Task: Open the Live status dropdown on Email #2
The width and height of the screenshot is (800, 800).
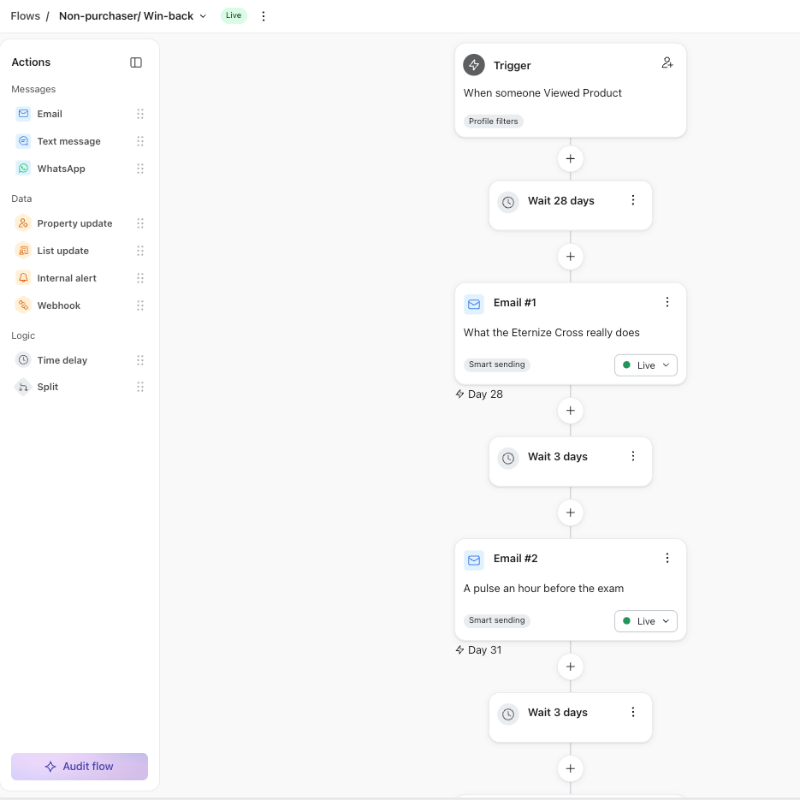Action: tap(645, 621)
